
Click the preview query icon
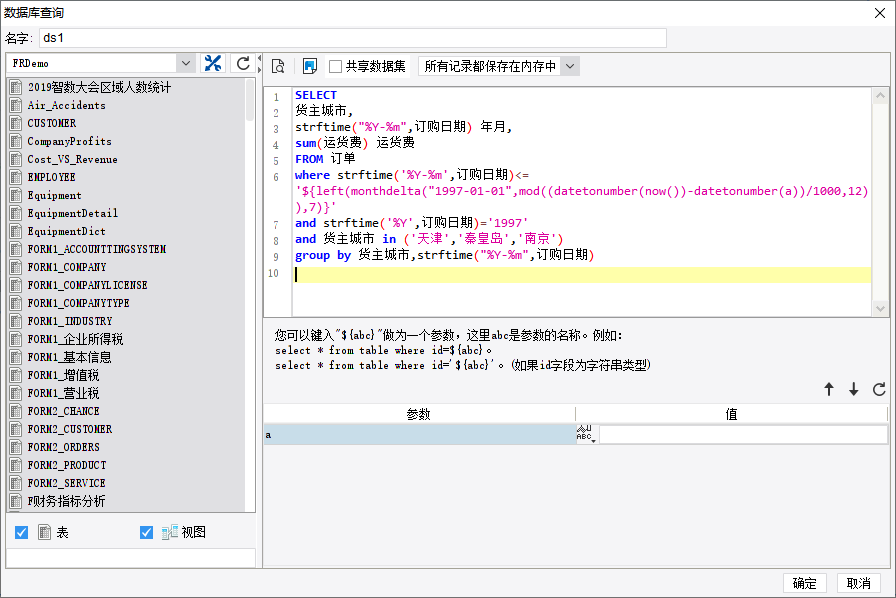(x=278, y=66)
